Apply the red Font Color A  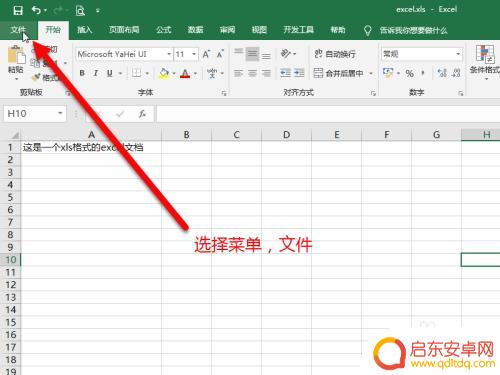(x=185, y=73)
